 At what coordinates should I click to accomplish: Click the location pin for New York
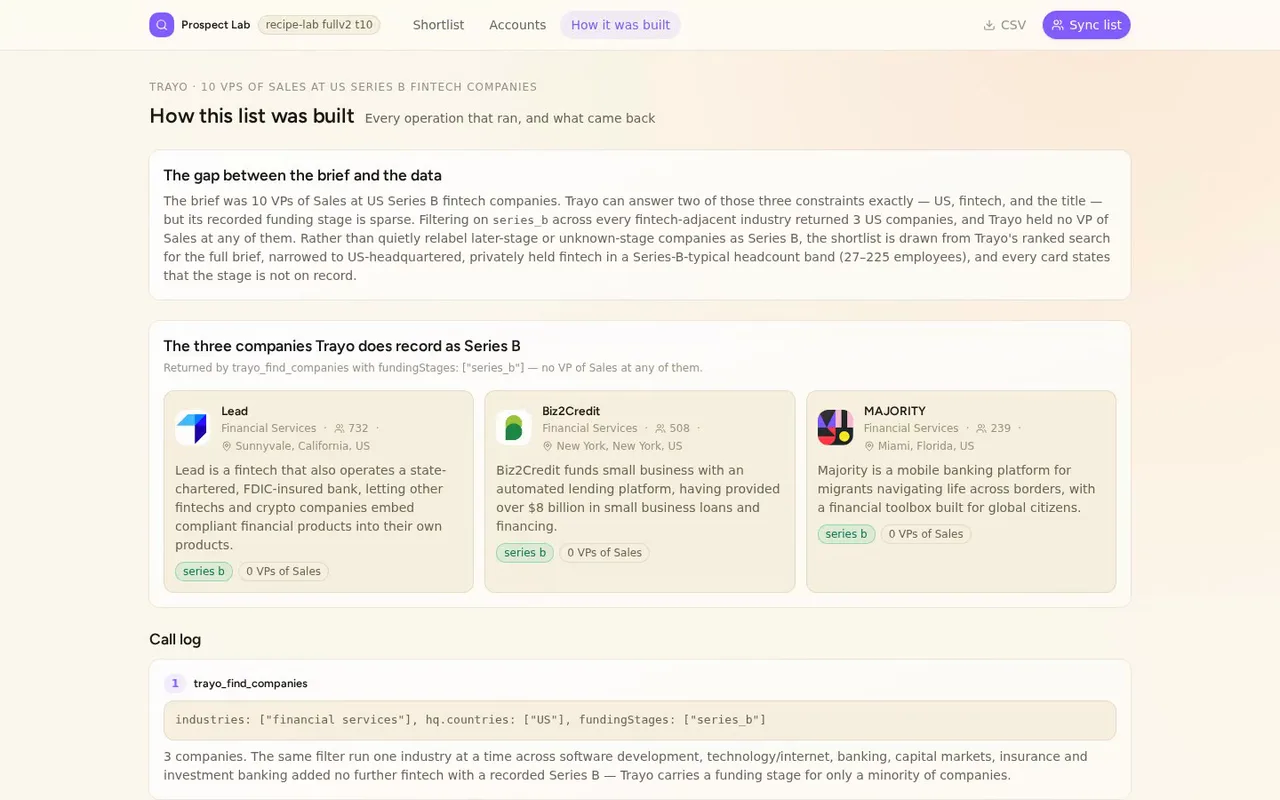pos(548,446)
